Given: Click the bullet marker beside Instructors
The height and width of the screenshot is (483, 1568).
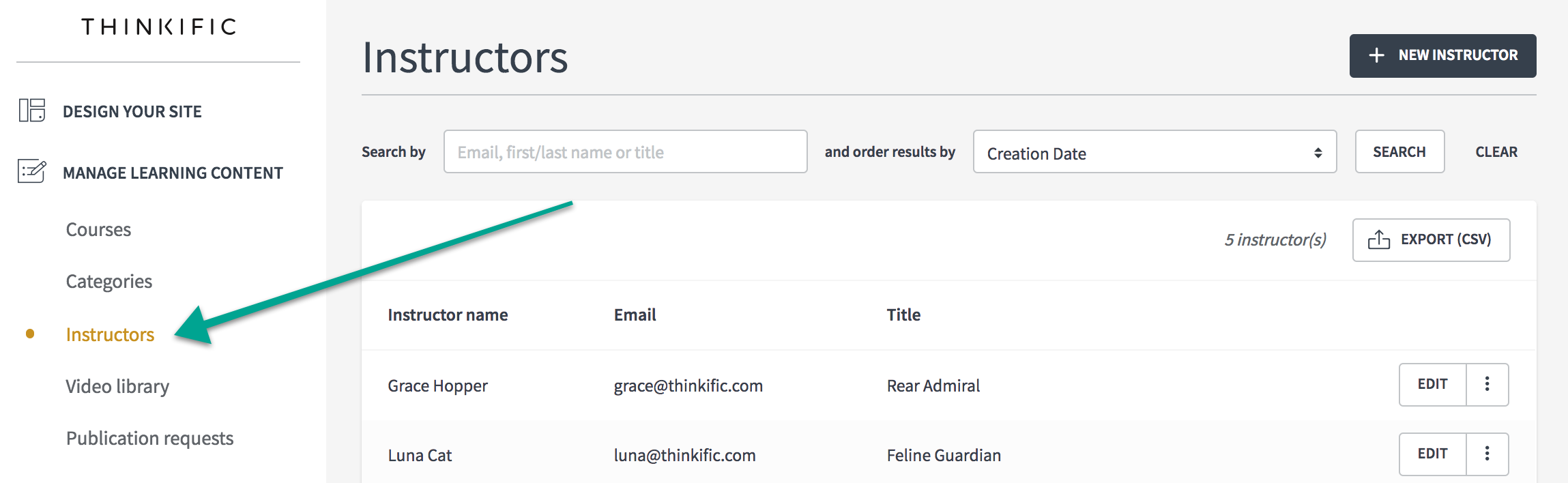Looking at the screenshot, I should pos(30,334).
